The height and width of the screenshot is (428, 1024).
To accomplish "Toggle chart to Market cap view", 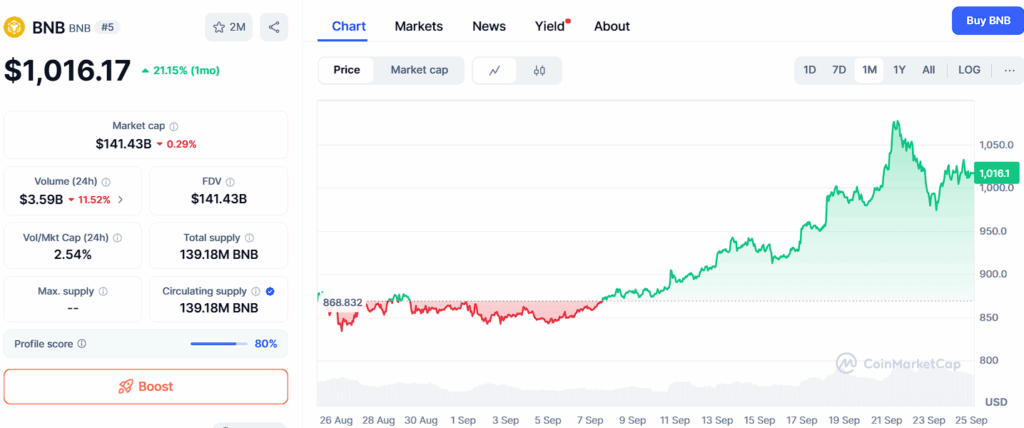I will [x=419, y=70].
